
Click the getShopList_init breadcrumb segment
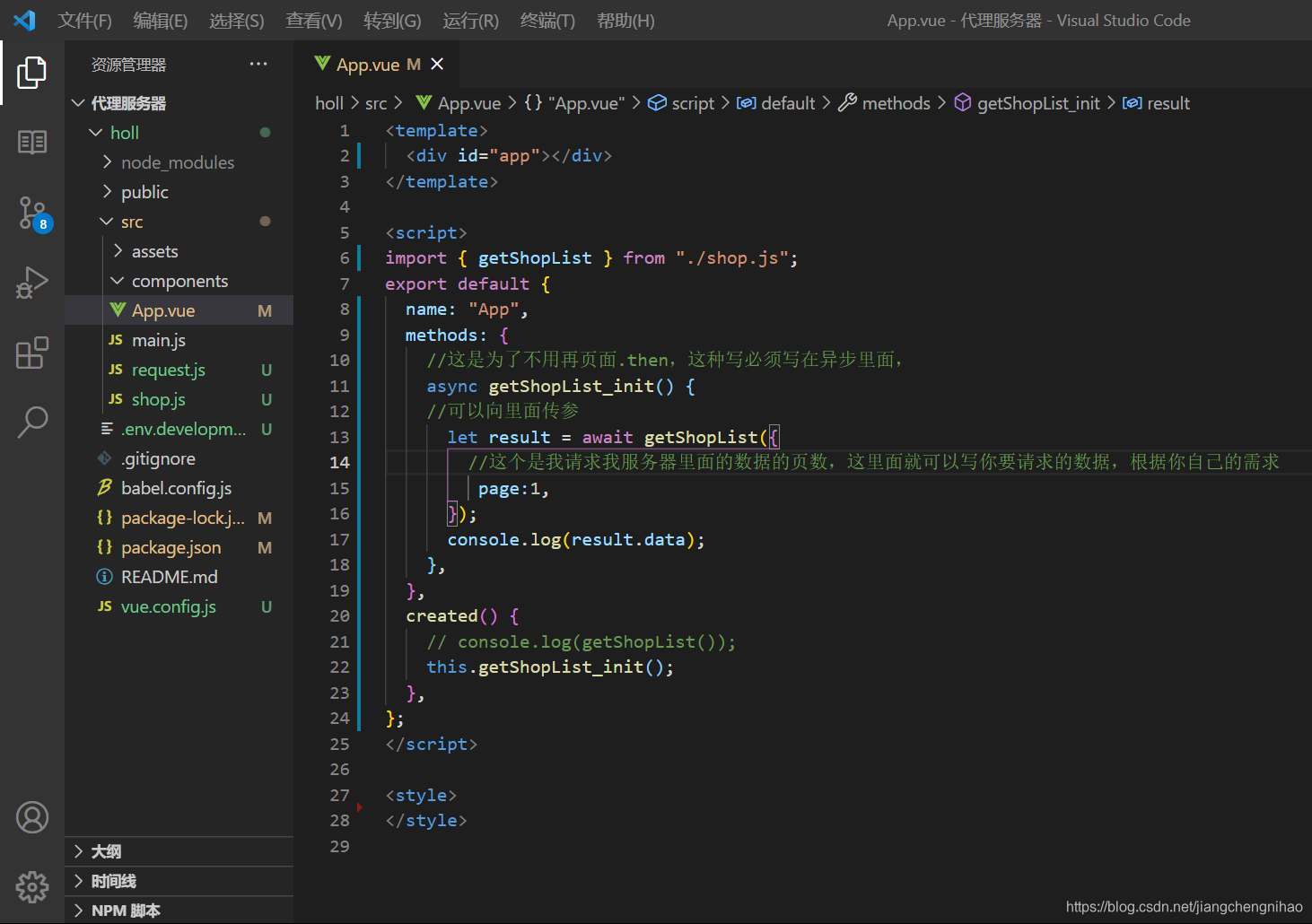1038,103
